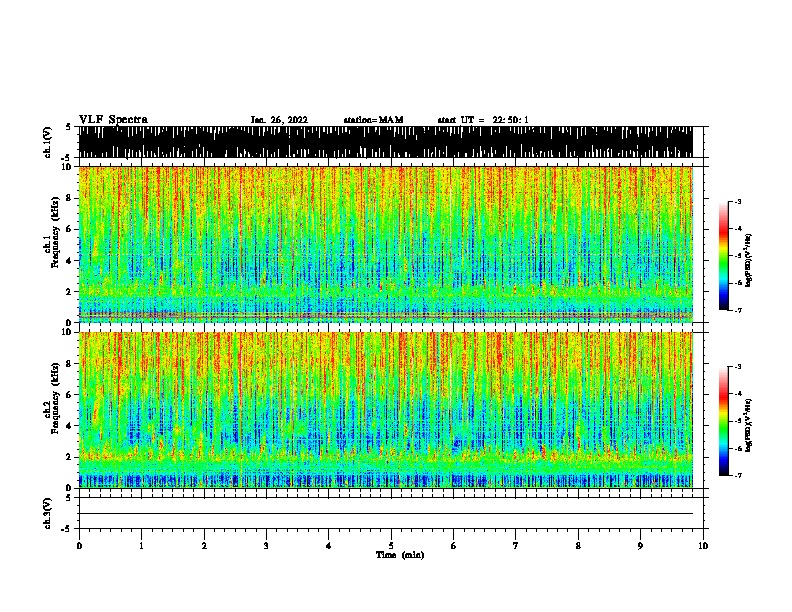The height and width of the screenshot is (612, 792).
Task: Click the "Time (min)" x-axis label
Action: [400, 555]
